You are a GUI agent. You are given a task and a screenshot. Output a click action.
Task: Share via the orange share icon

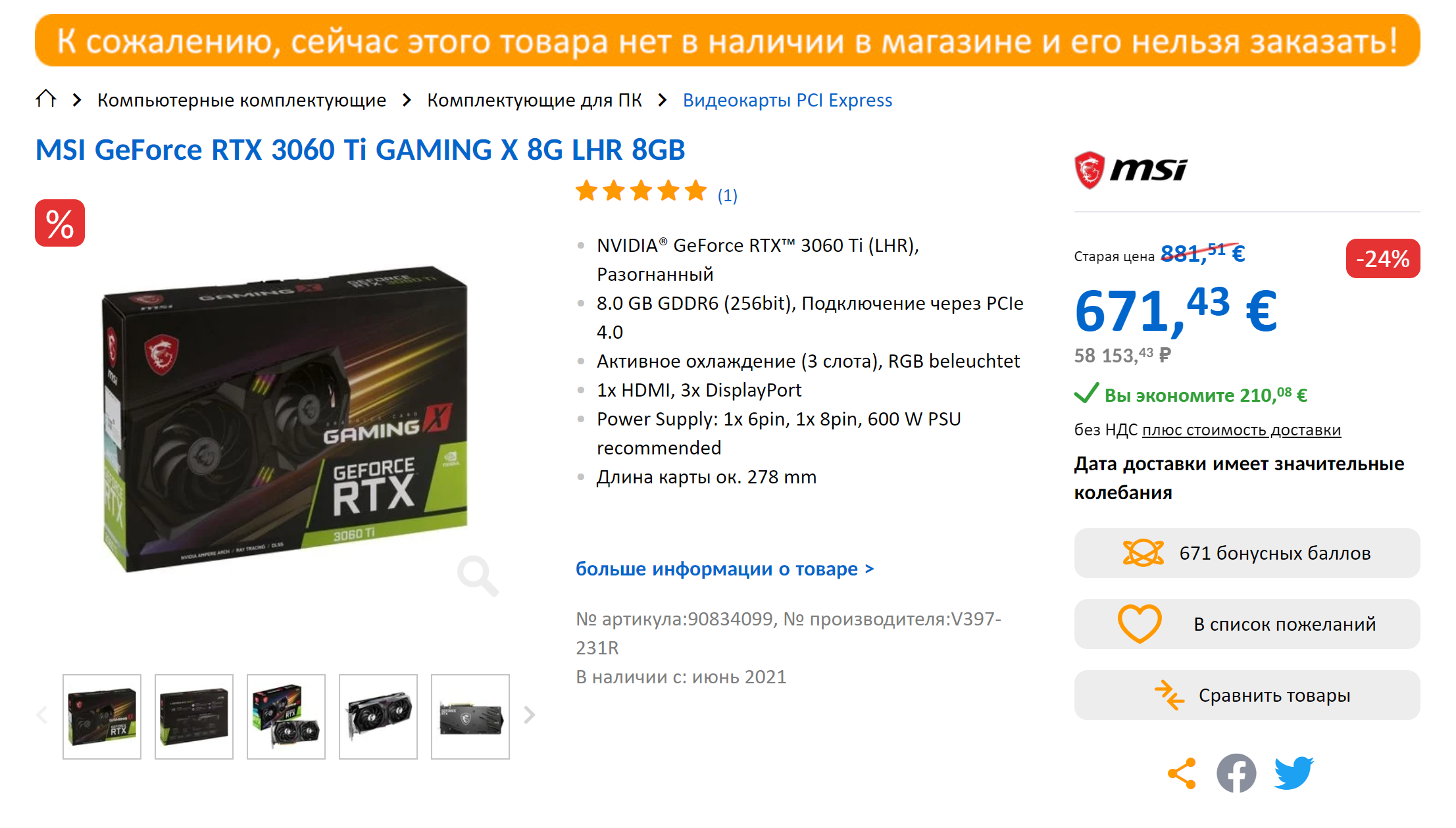click(1182, 773)
